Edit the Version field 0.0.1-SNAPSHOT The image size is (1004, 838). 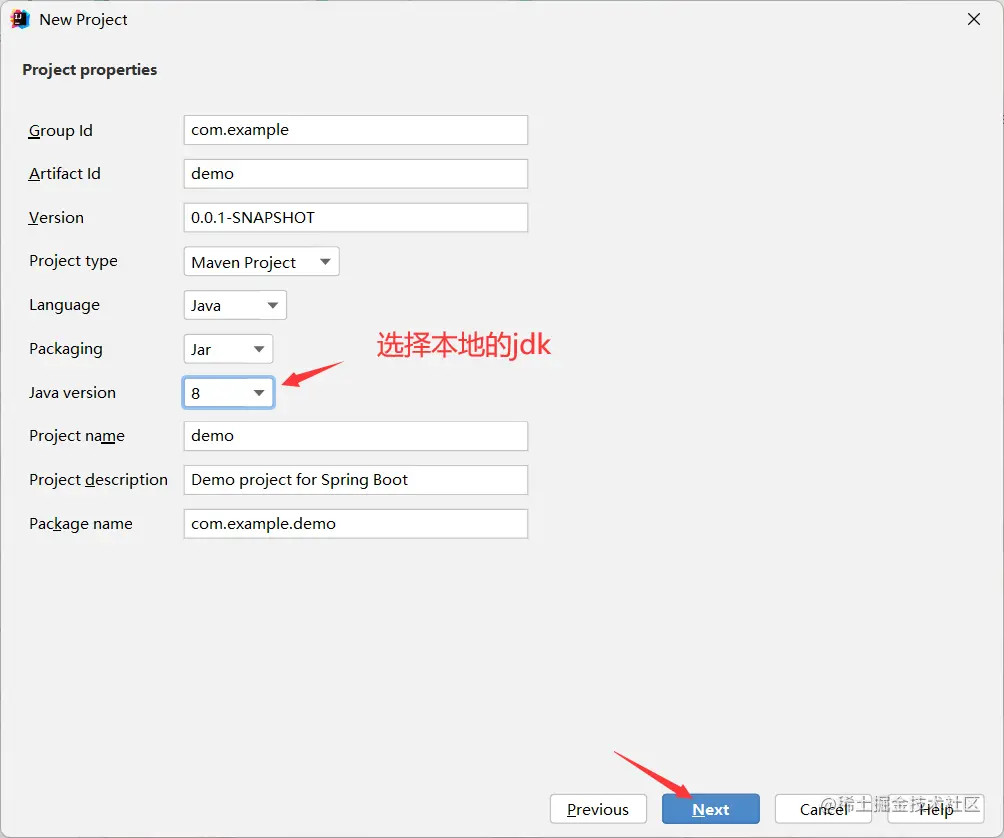click(x=355, y=218)
